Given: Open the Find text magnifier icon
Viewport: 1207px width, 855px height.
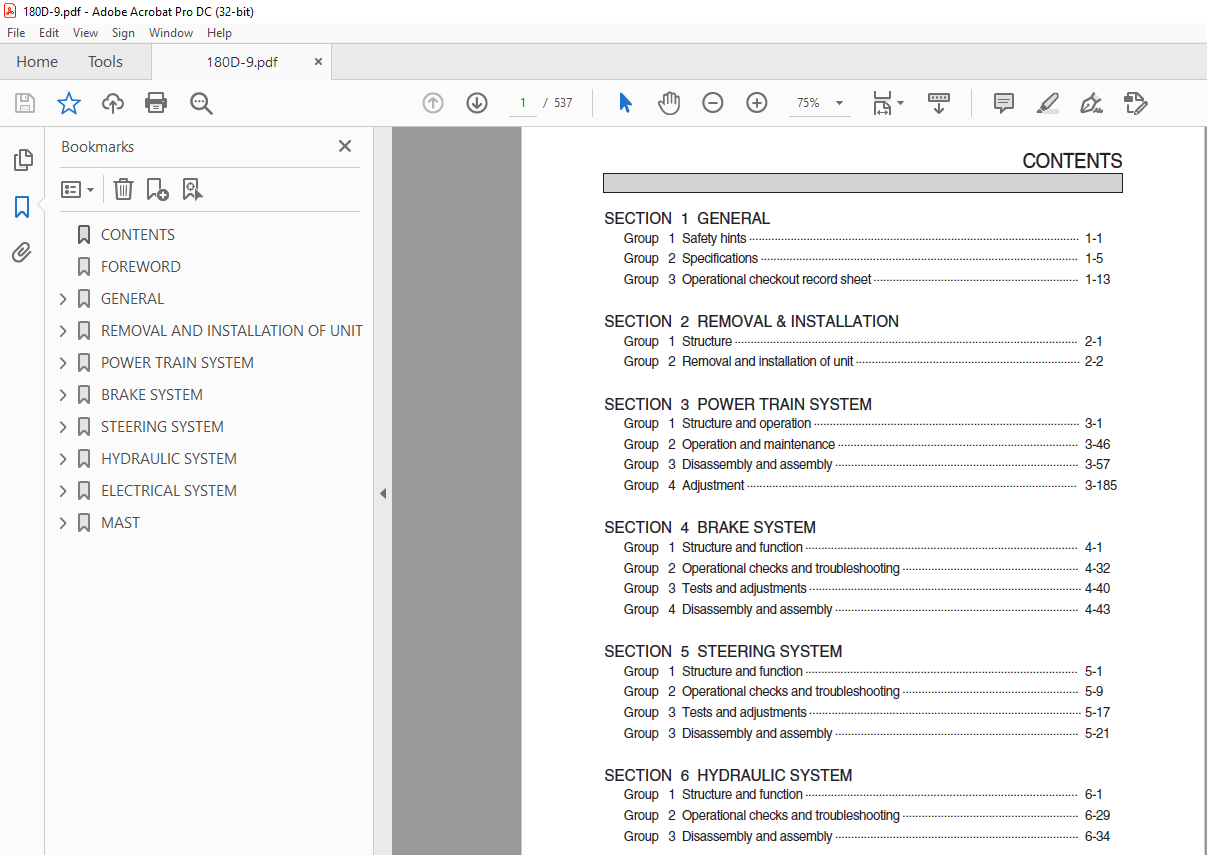Looking at the screenshot, I should point(201,103).
